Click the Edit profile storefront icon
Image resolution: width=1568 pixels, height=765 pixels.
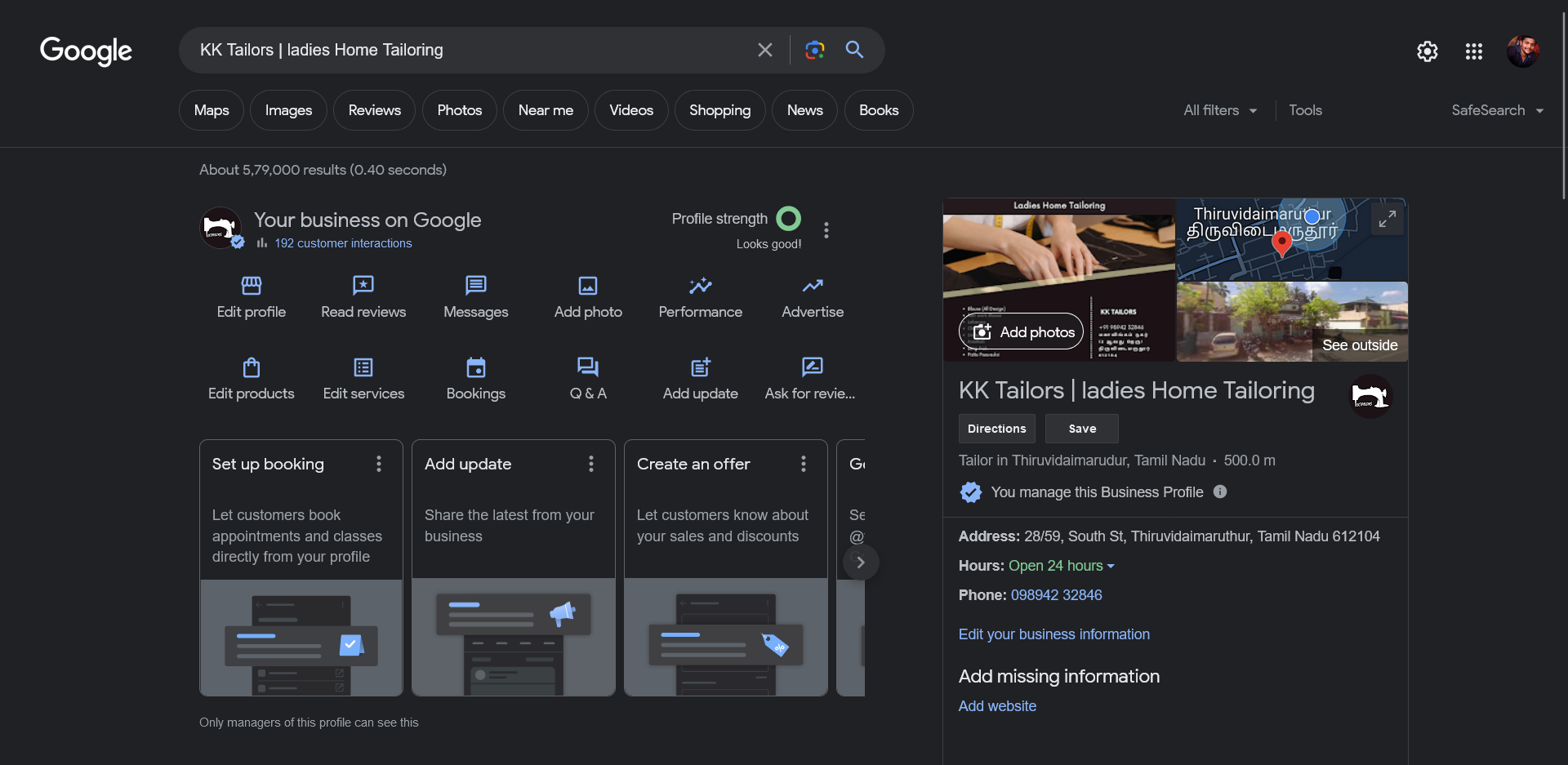coord(252,286)
